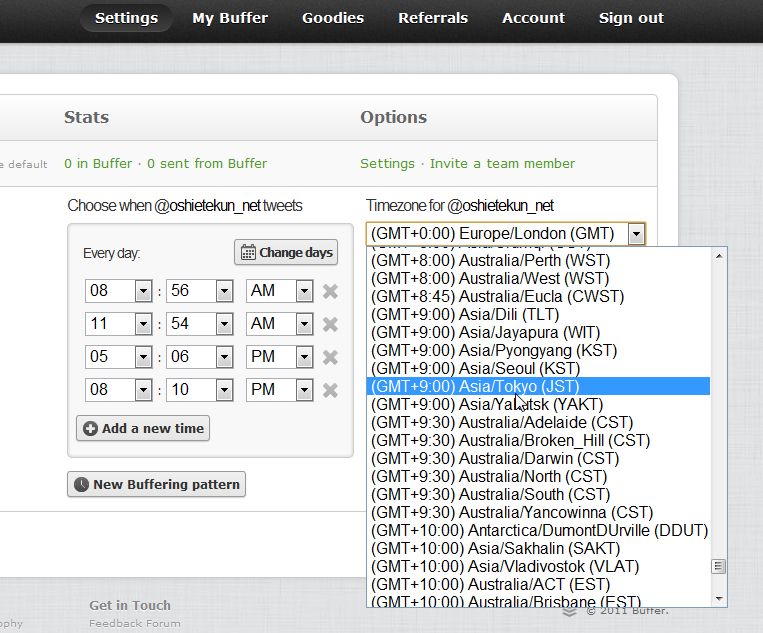Delete the 08:56 AM time slot
Image resolution: width=763 pixels, height=633 pixels.
click(x=330, y=291)
